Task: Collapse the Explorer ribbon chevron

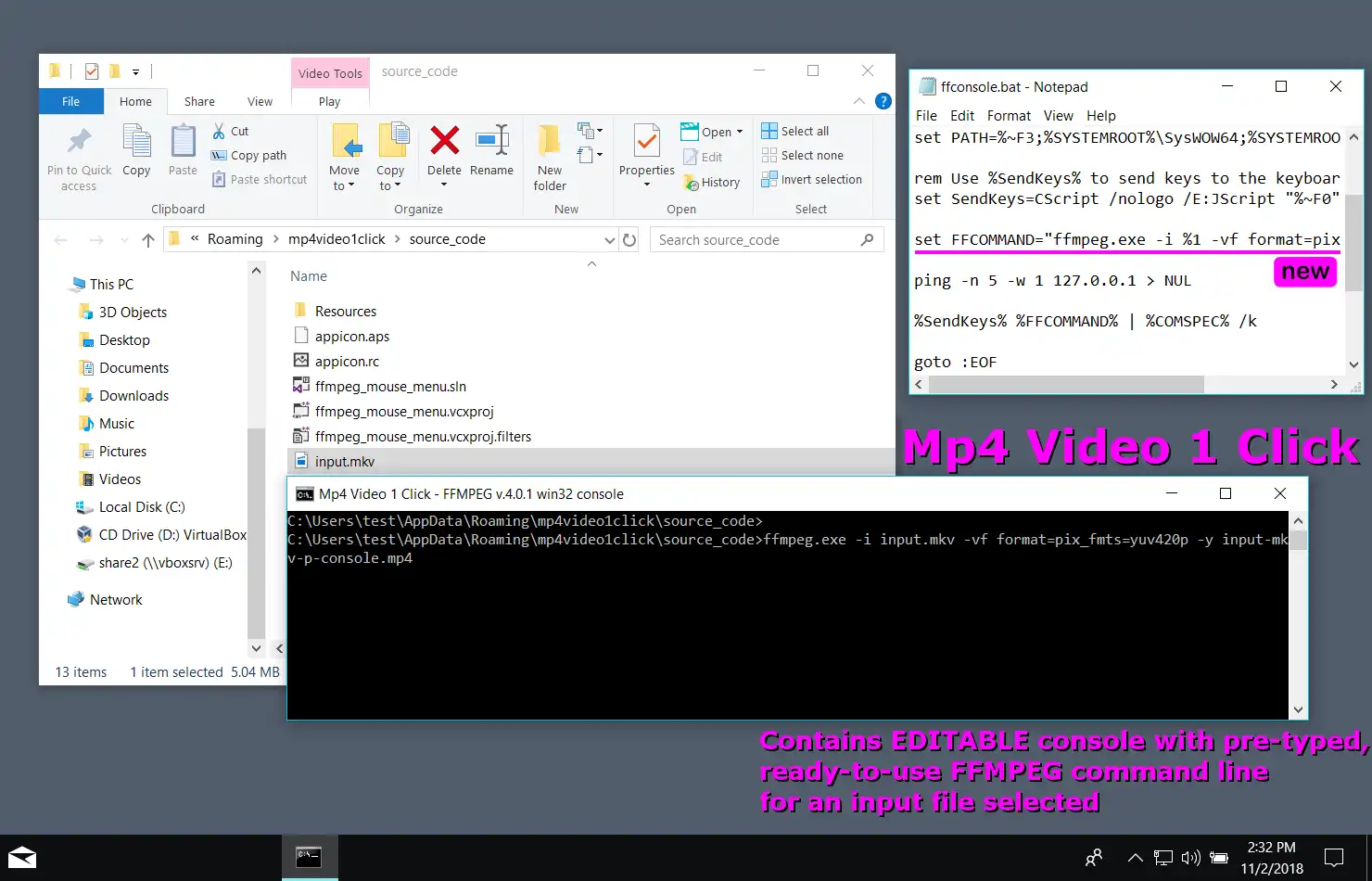Action: tap(859, 101)
